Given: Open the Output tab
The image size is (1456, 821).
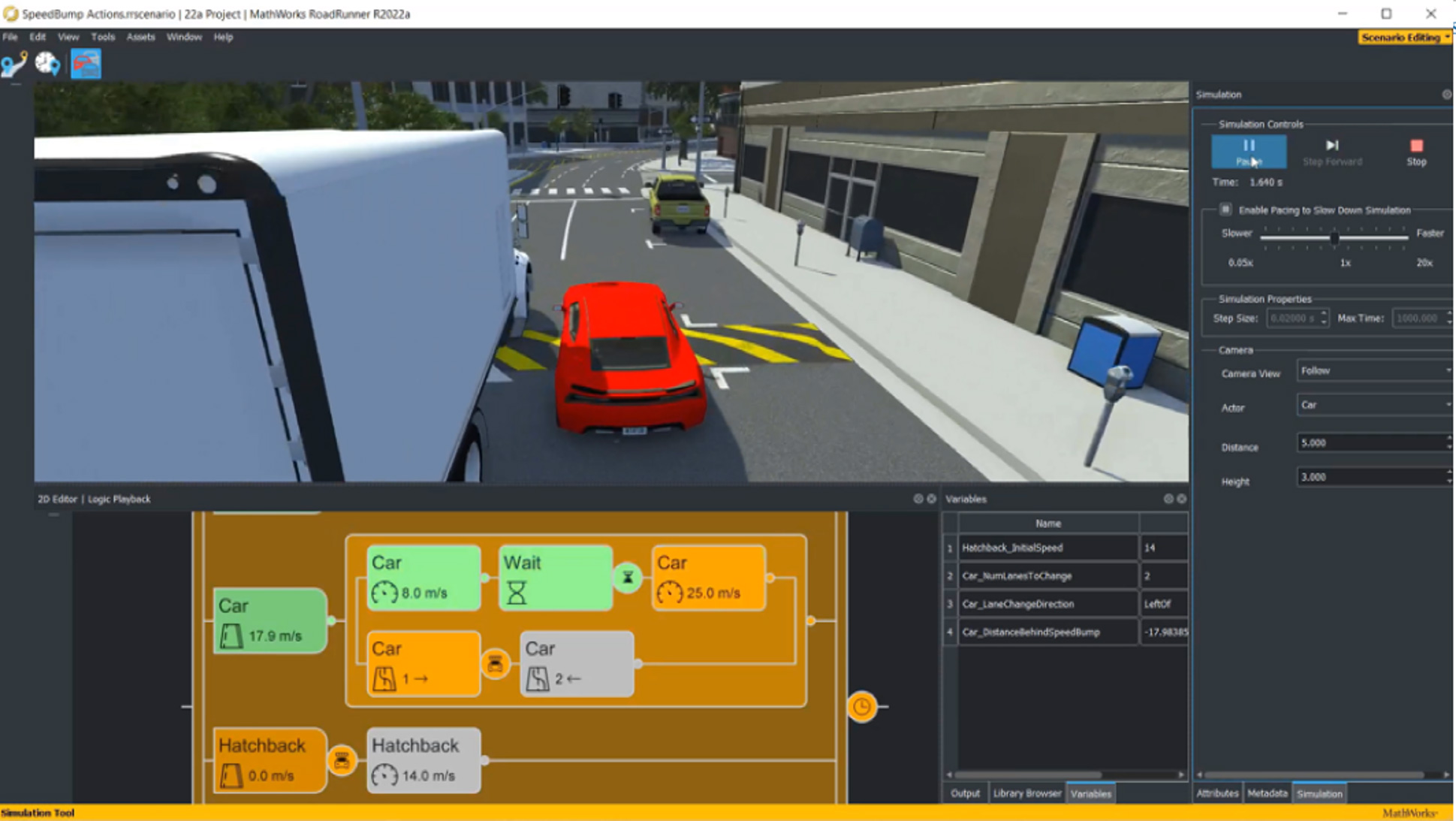Looking at the screenshot, I should click(965, 793).
